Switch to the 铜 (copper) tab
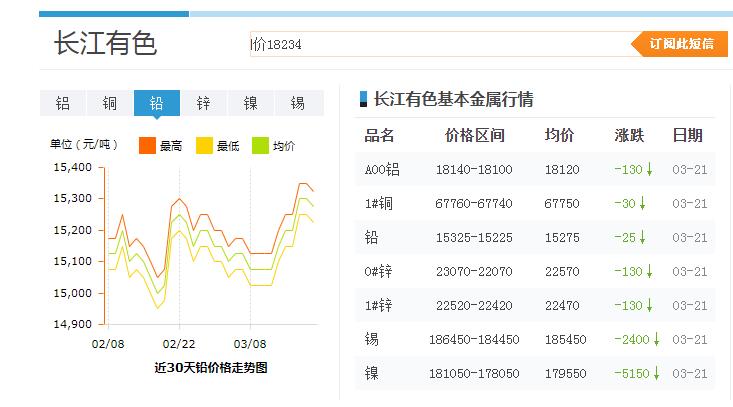 110,103
